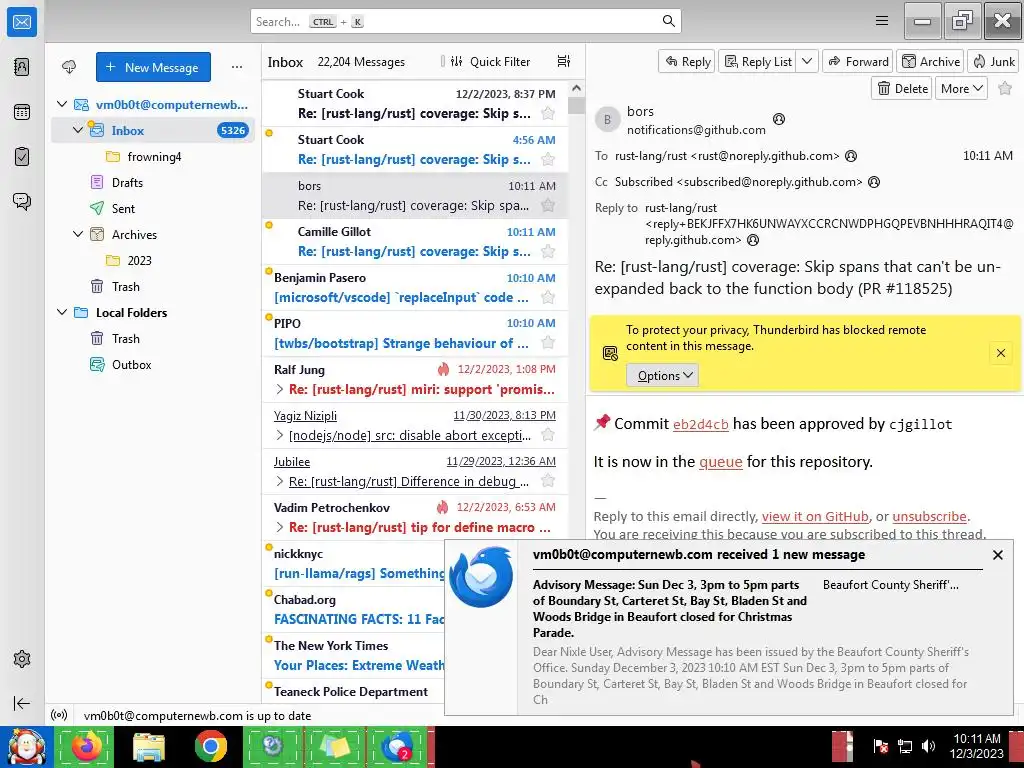Viewport: 1024px width, 768px height.
Task: Star the open message in header
Action: point(1005,88)
